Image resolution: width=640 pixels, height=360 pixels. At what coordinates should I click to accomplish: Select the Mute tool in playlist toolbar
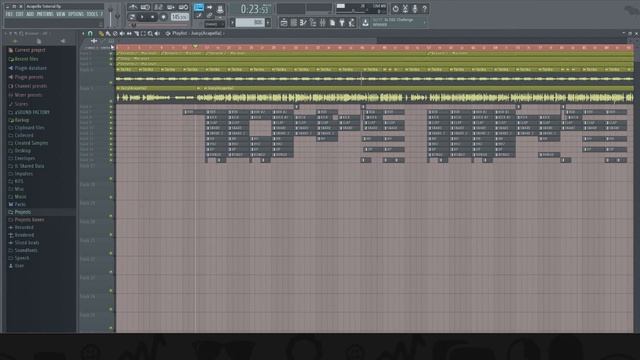pos(122,33)
